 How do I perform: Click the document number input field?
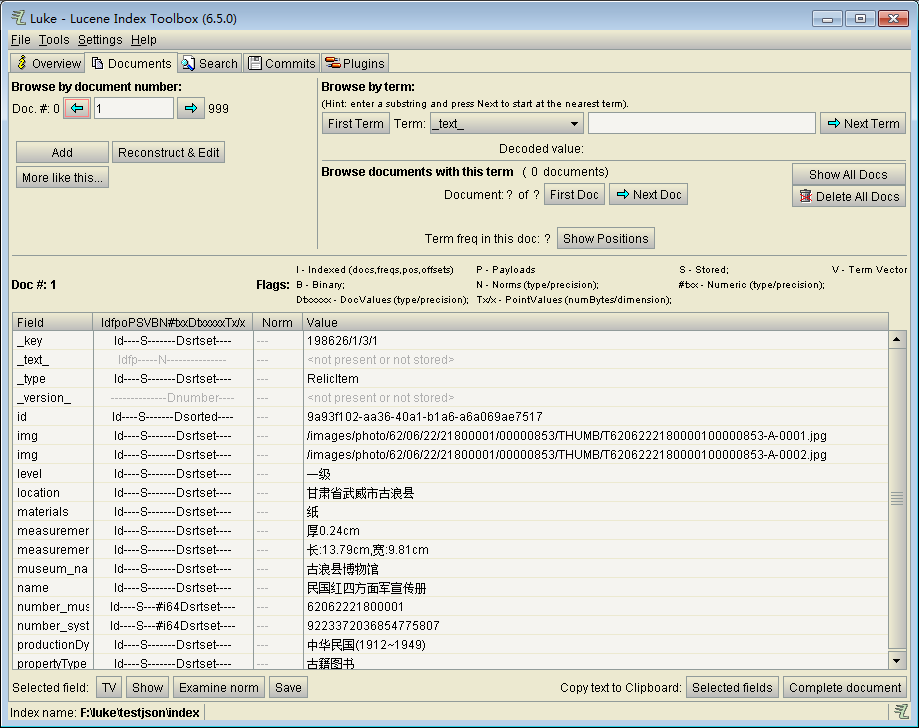click(134, 108)
